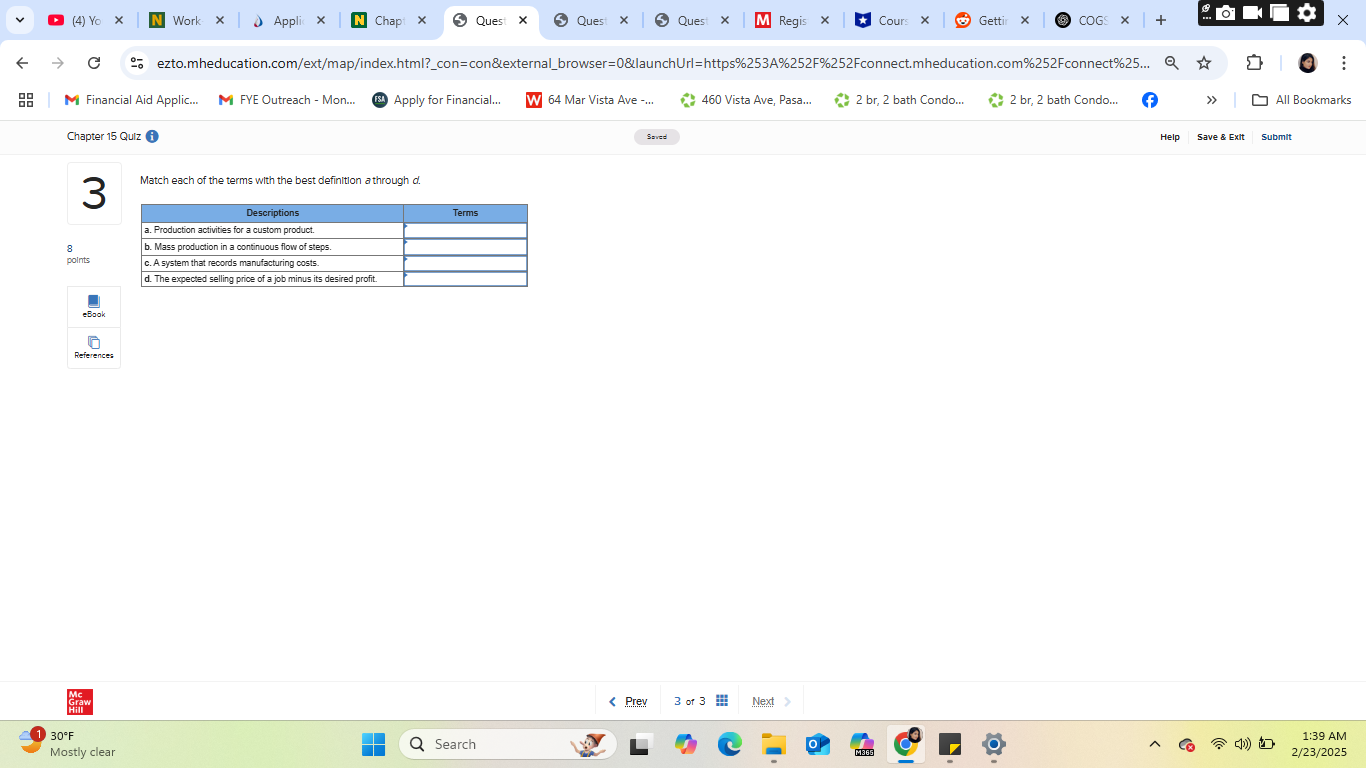
Task: Open the Microsoft 365 taskbar icon
Action: pyautogui.click(x=862, y=744)
